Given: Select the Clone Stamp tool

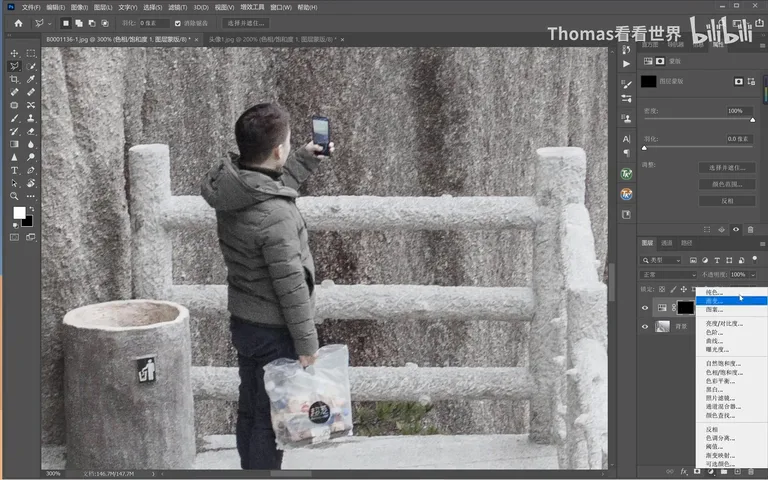Looking at the screenshot, I should [x=31, y=118].
